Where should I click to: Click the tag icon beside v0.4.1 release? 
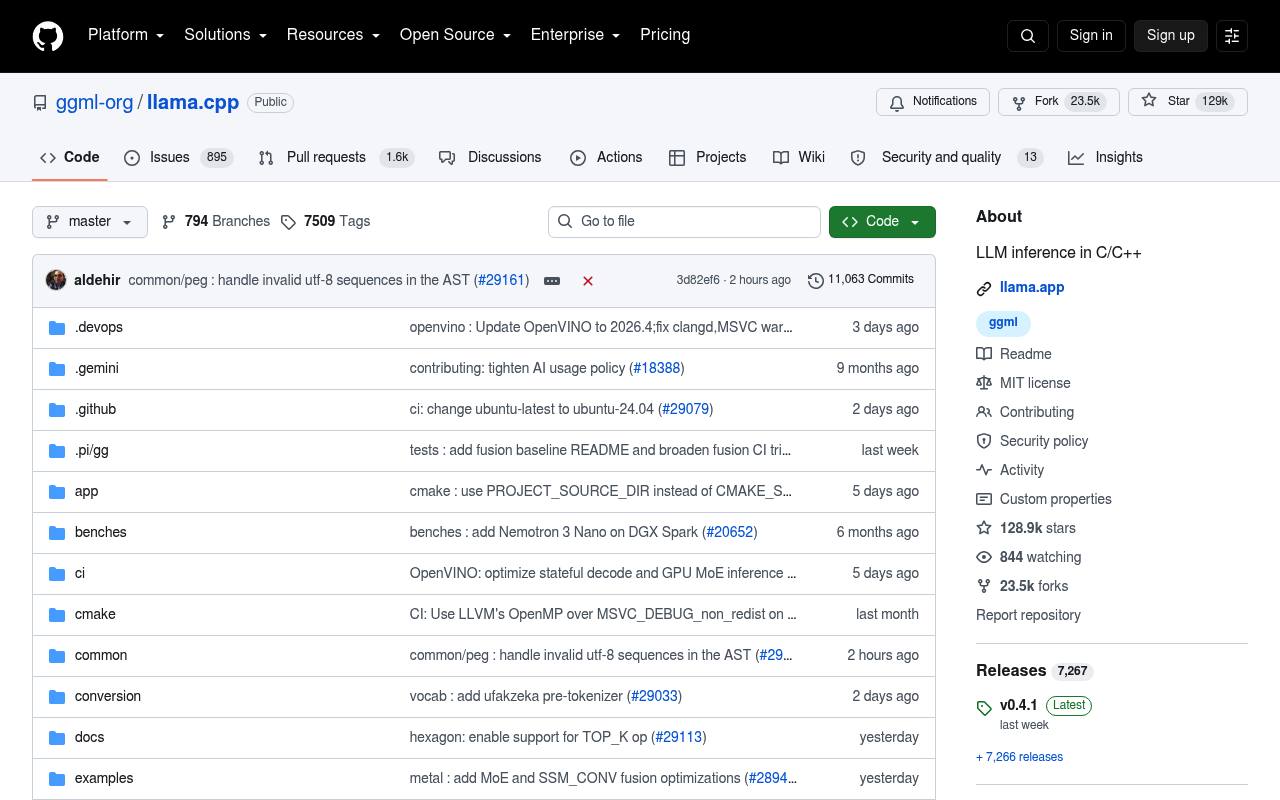[984, 708]
